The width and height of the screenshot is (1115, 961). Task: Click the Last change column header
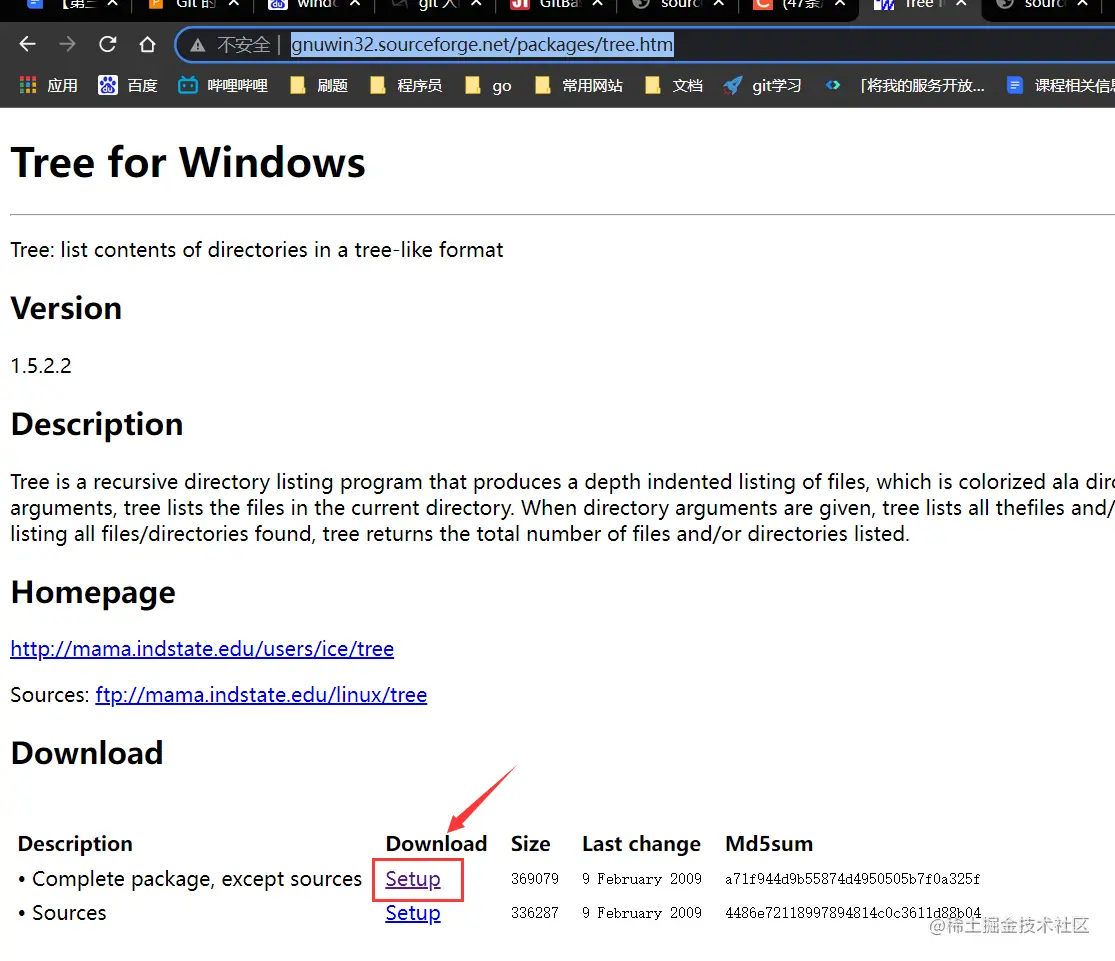[641, 844]
